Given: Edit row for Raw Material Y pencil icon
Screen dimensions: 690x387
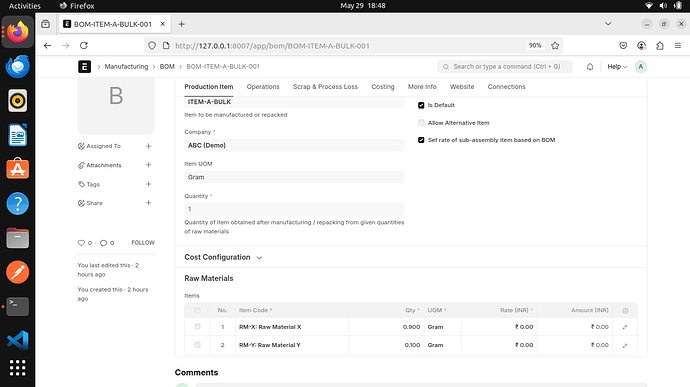Looking at the screenshot, I should tap(625, 346).
